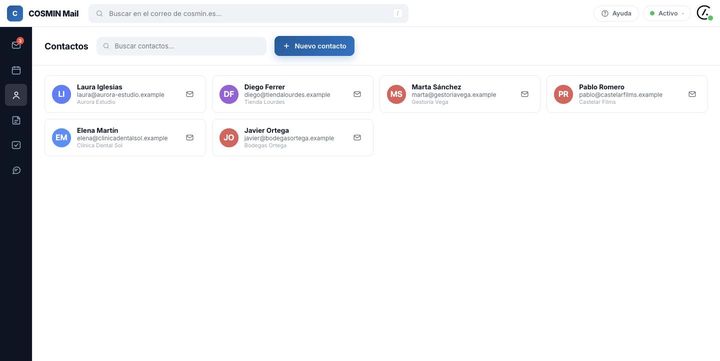Click the Tienda Lourdes company label

click(264, 102)
